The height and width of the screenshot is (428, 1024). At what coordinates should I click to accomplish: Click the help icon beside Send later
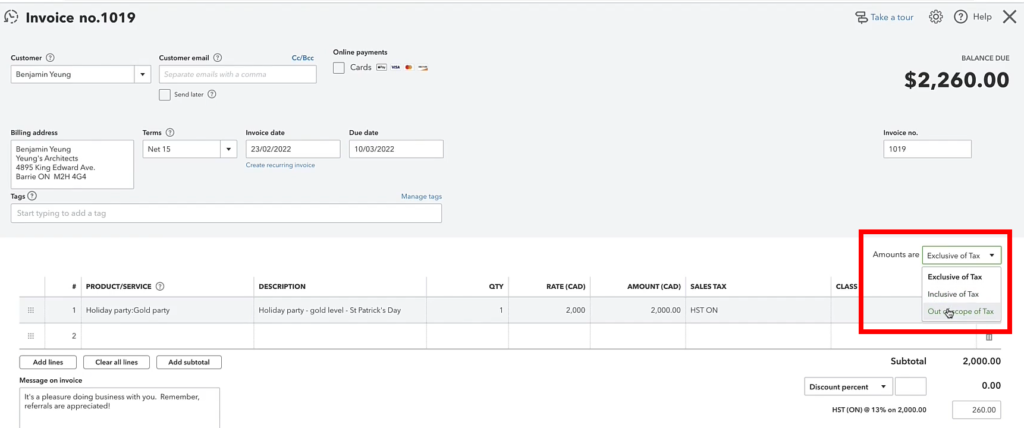tap(212, 95)
